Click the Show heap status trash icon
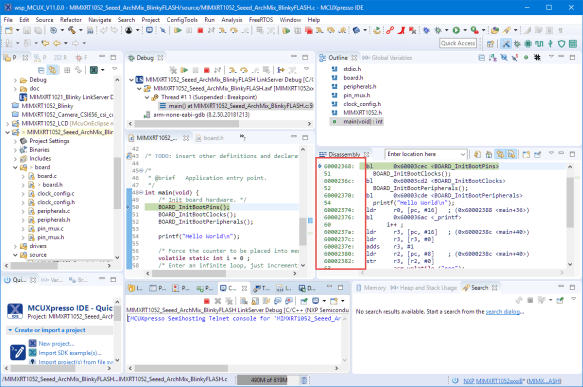 (304, 380)
